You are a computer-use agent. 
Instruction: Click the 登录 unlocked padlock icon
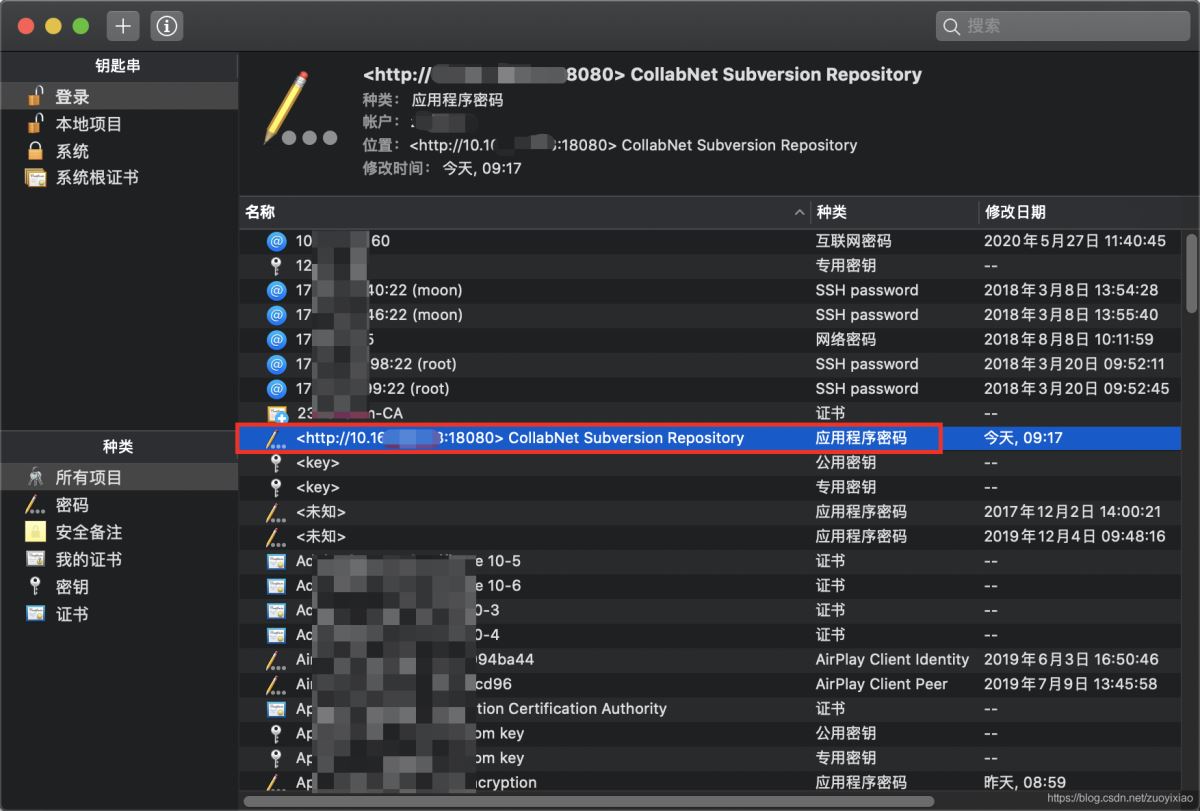point(36,97)
